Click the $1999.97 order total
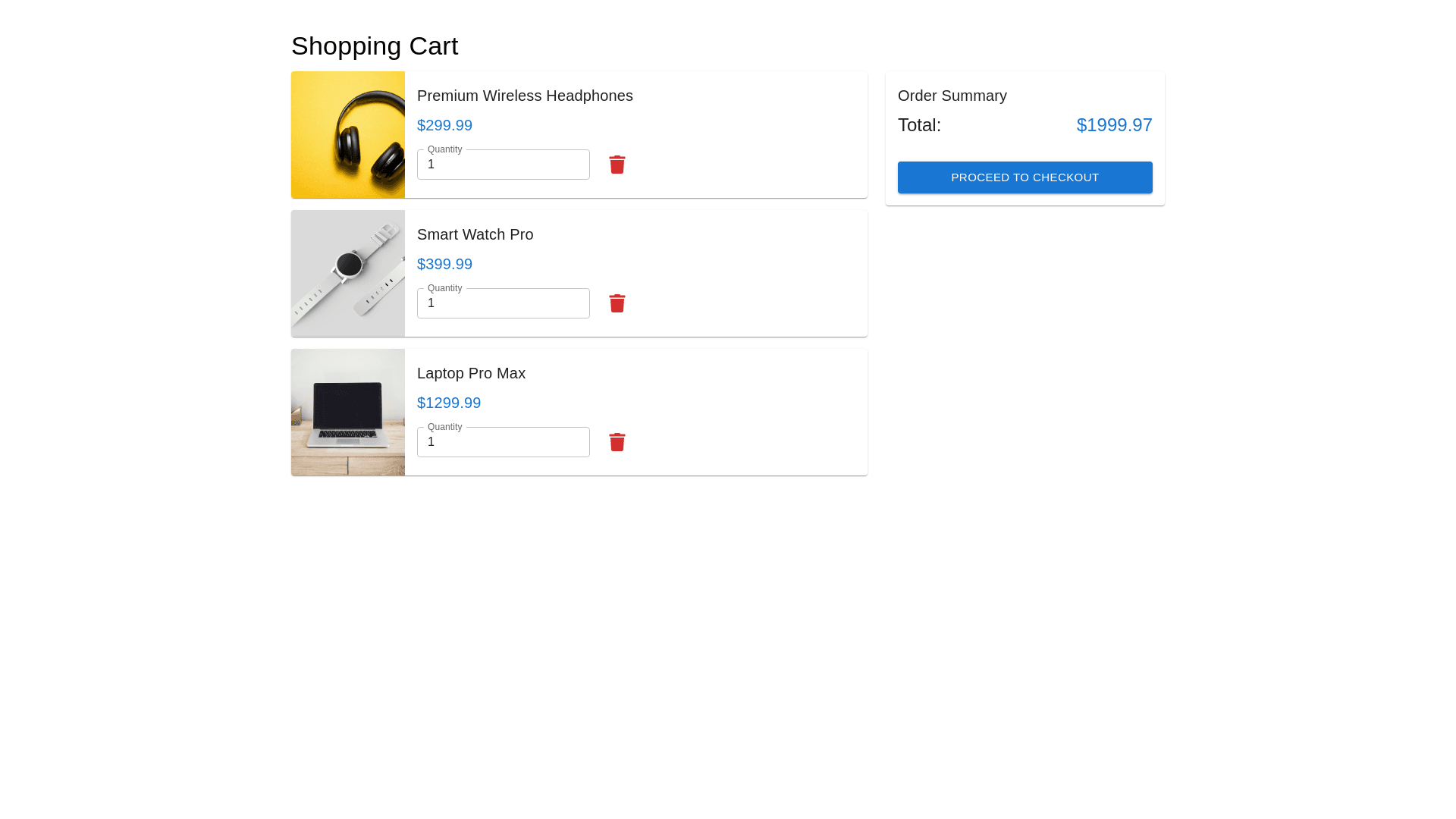This screenshot has width=1456, height=819. coord(1114,125)
